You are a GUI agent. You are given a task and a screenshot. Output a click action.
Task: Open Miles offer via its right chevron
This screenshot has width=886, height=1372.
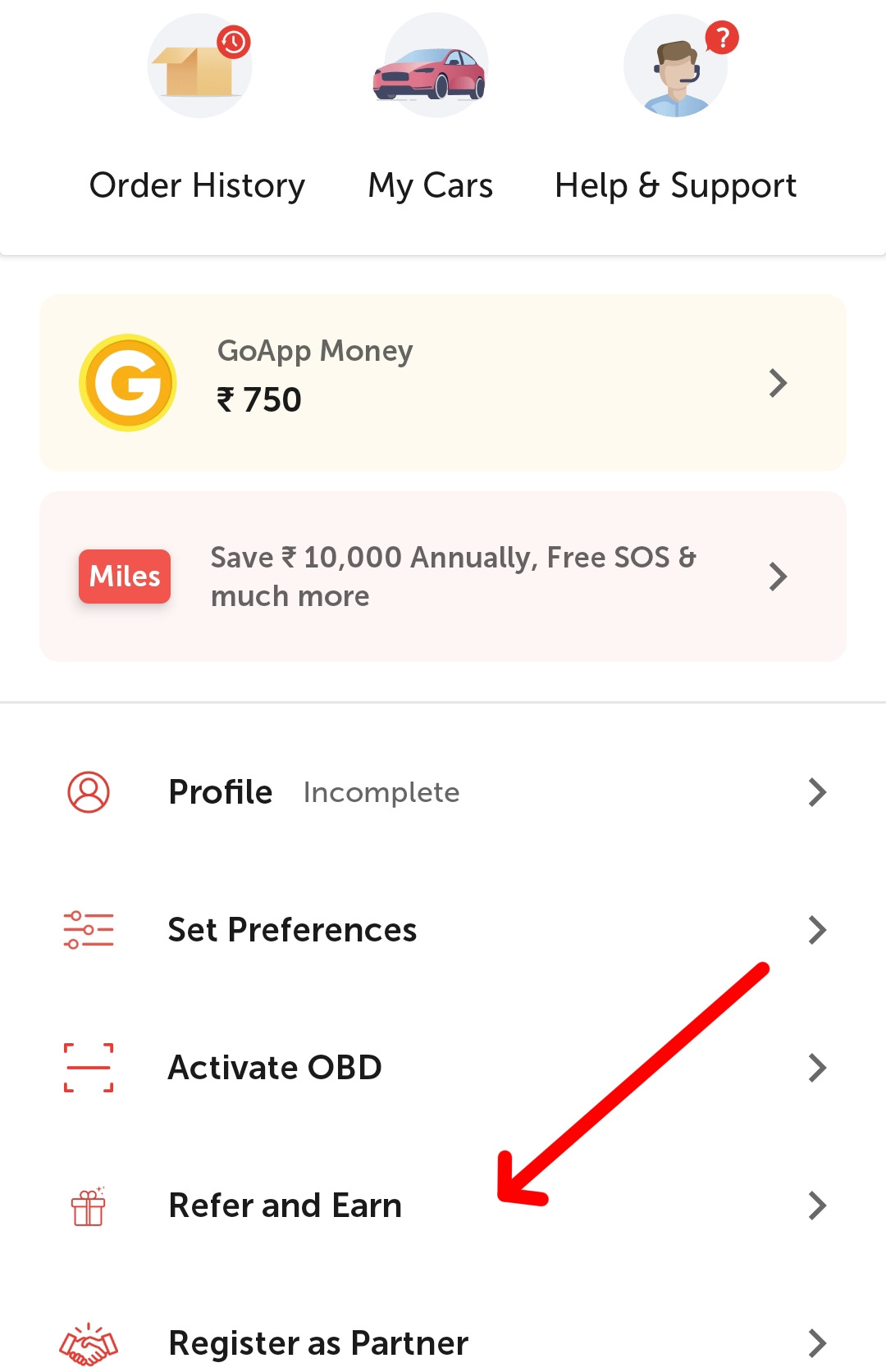pyautogui.click(x=778, y=577)
